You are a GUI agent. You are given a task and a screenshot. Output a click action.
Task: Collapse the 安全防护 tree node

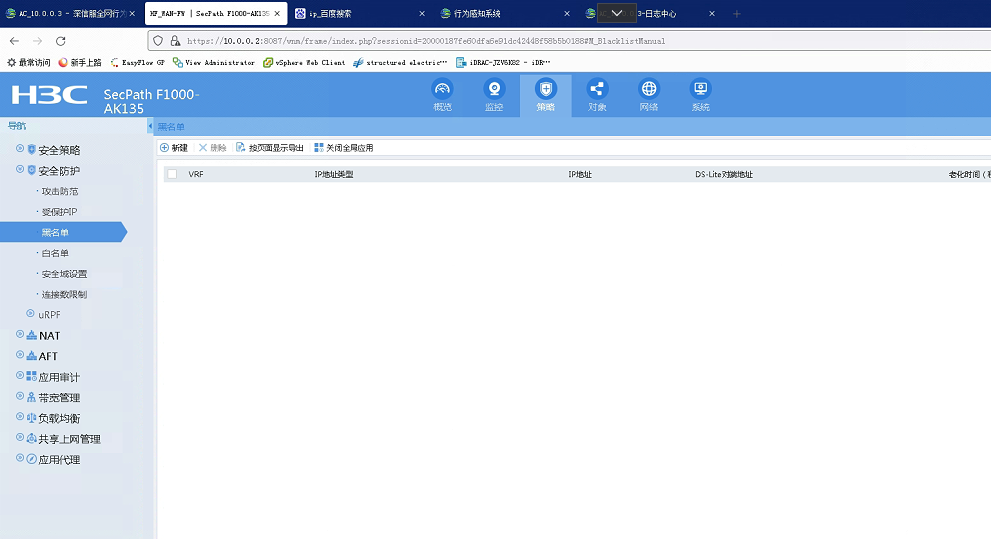click(x=20, y=169)
